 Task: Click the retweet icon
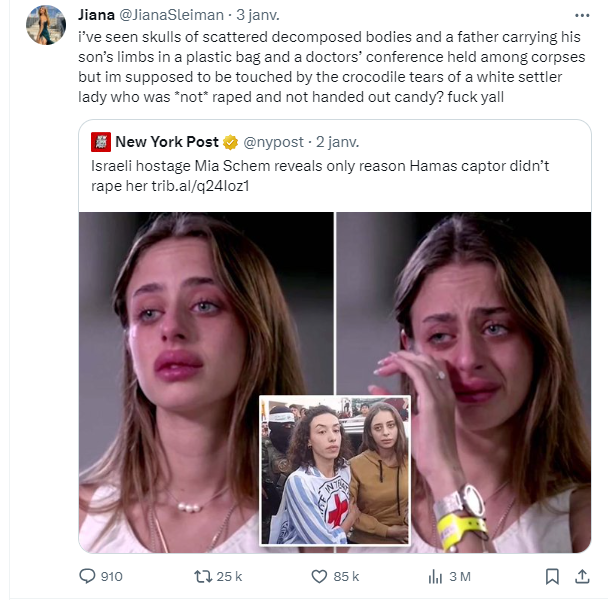(x=203, y=576)
